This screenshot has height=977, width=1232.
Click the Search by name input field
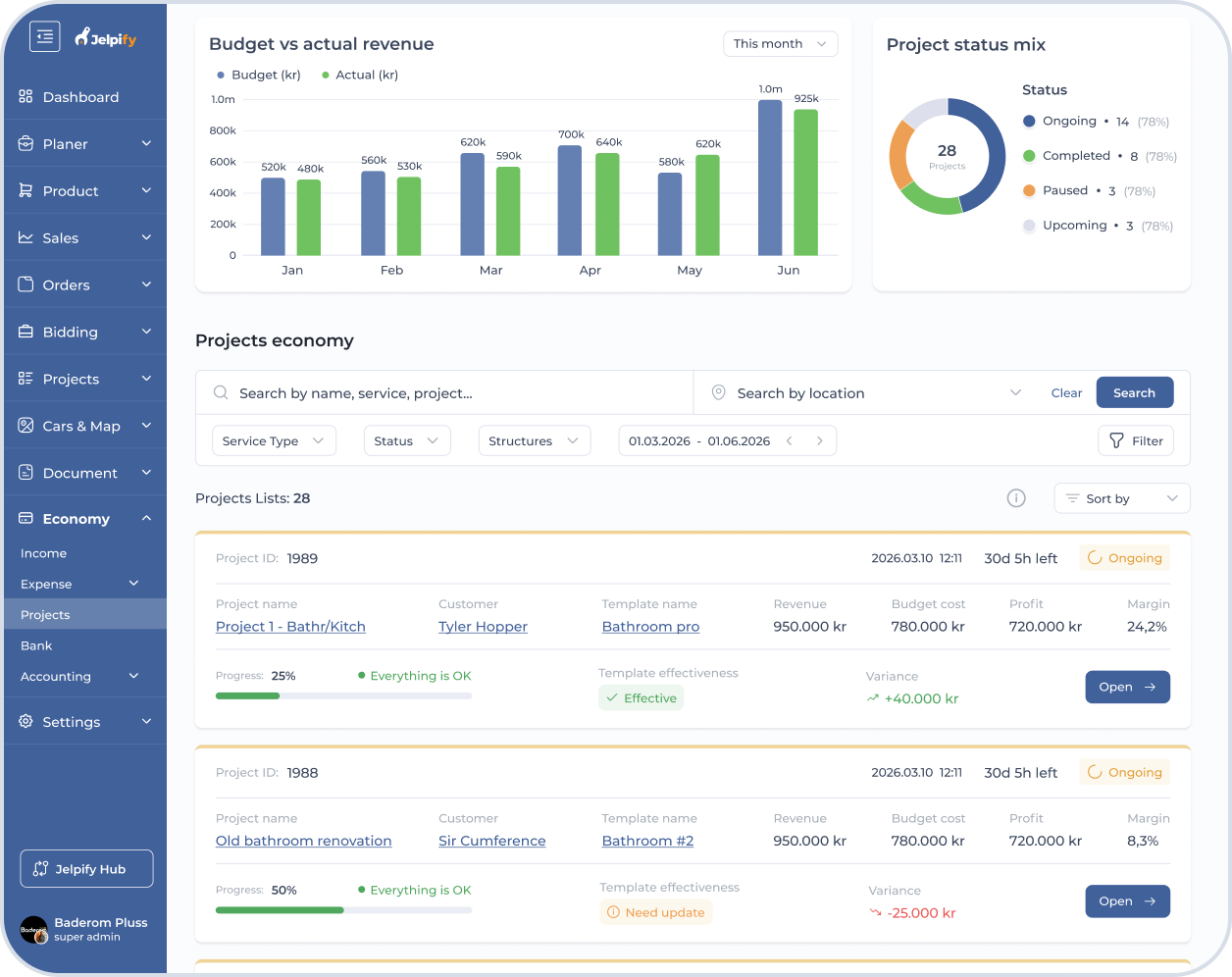pos(444,392)
